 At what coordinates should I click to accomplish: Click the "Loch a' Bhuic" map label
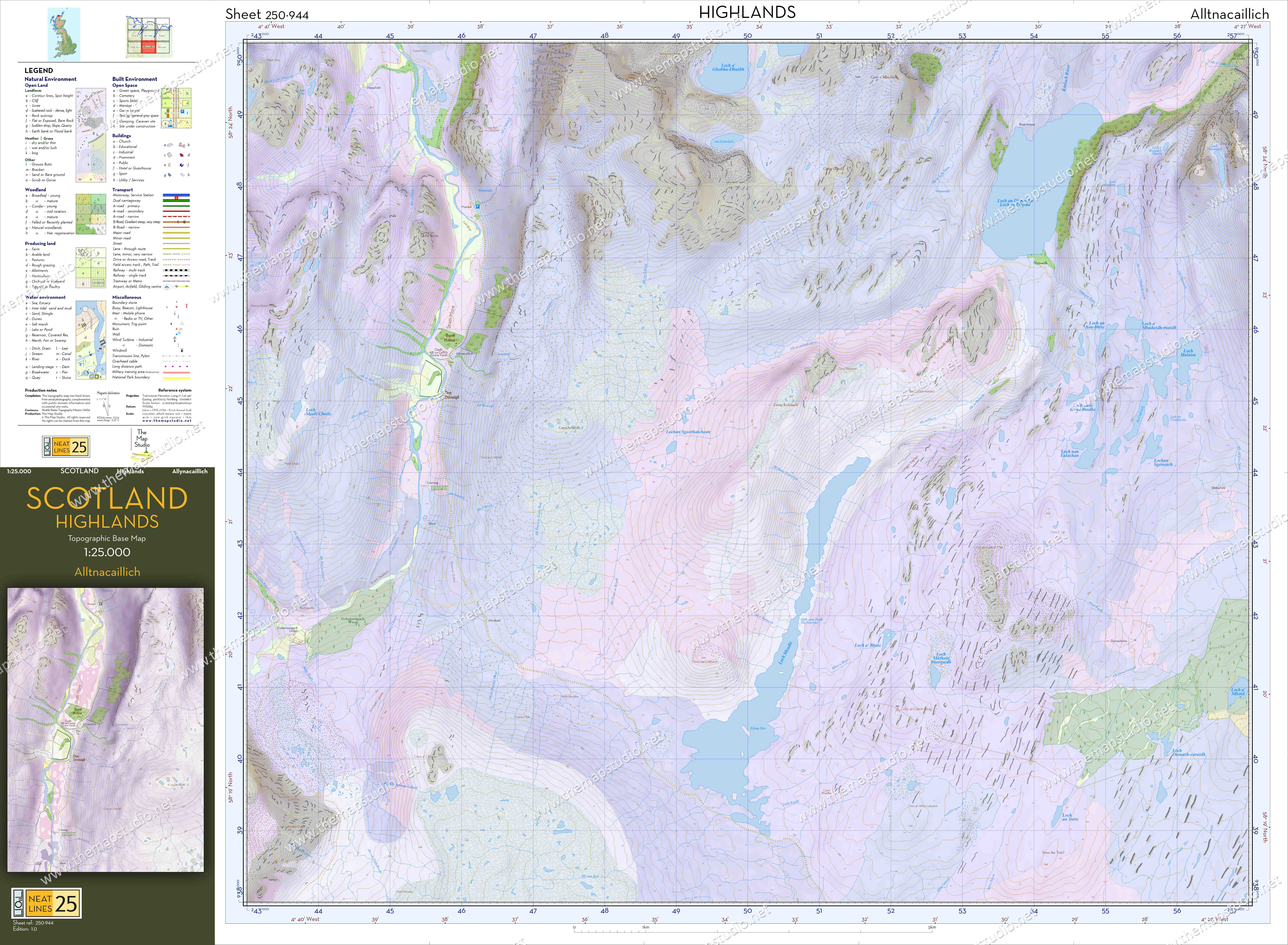[868, 645]
